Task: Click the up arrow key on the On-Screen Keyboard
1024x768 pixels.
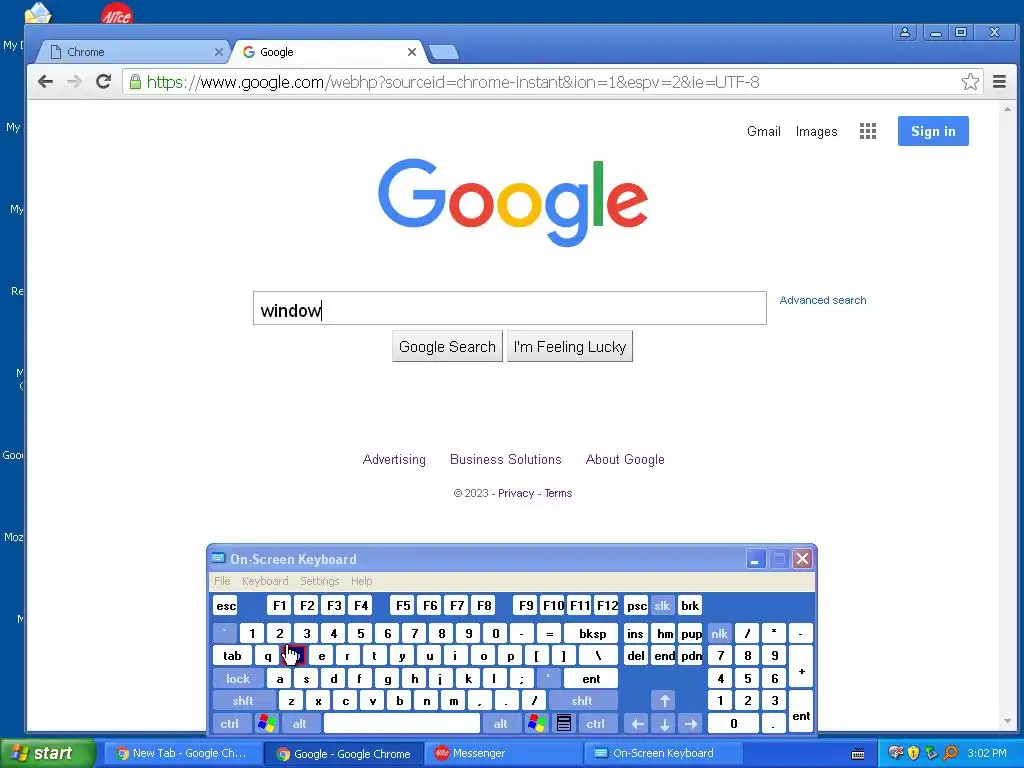Action: tap(664, 701)
